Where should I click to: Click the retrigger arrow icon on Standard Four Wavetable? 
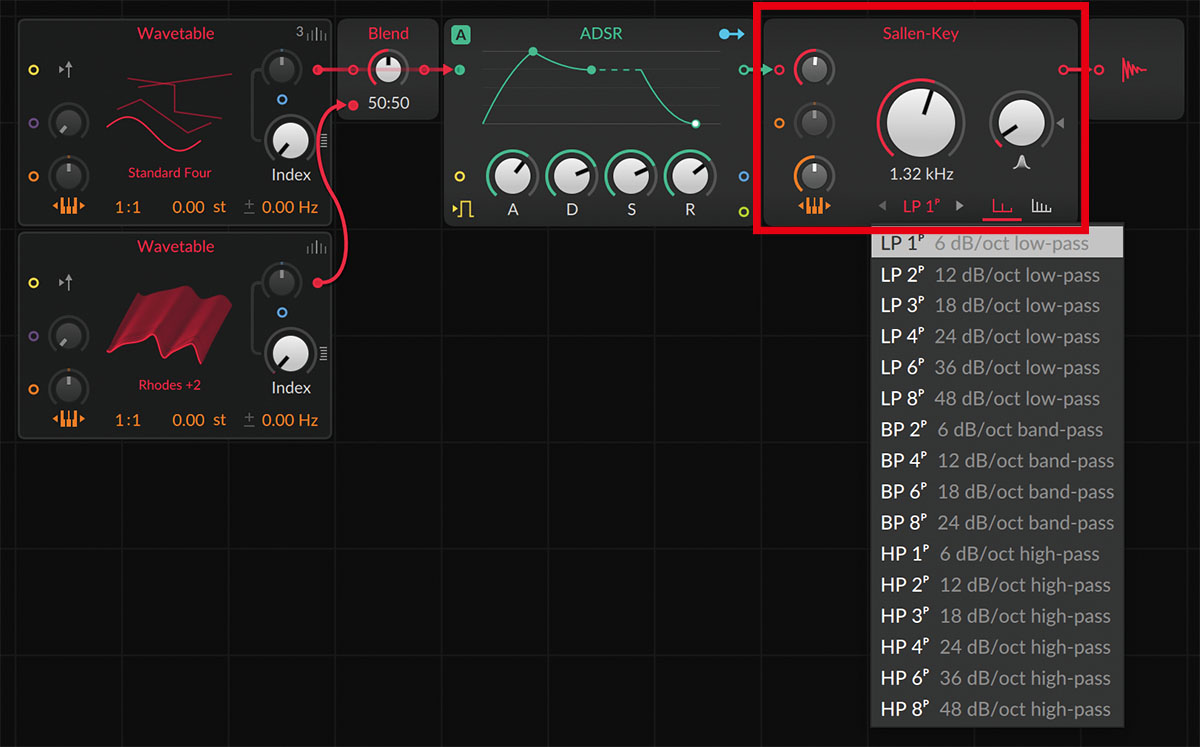pos(67,70)
